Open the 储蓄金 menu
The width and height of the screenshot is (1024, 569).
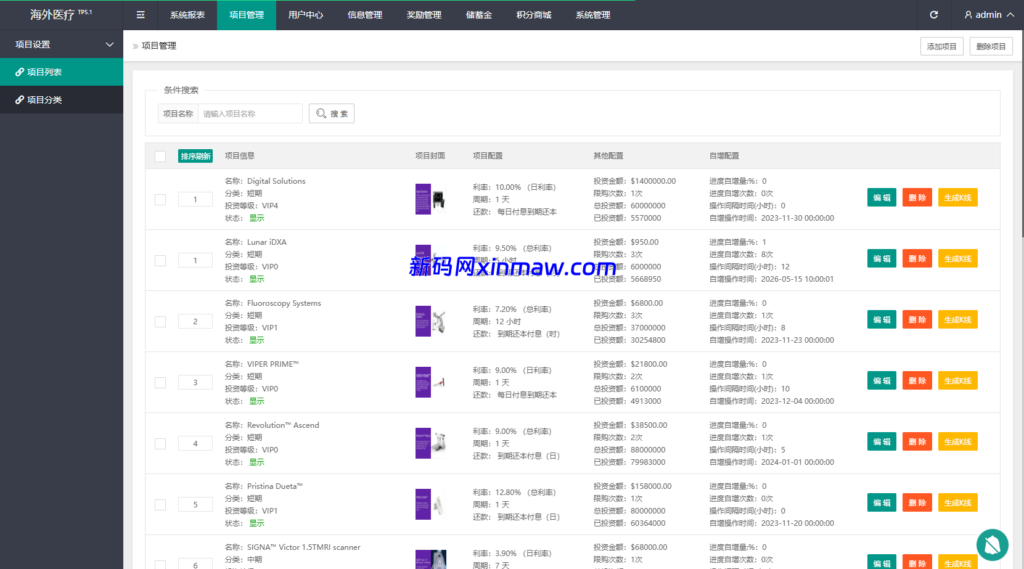[479, 15]
